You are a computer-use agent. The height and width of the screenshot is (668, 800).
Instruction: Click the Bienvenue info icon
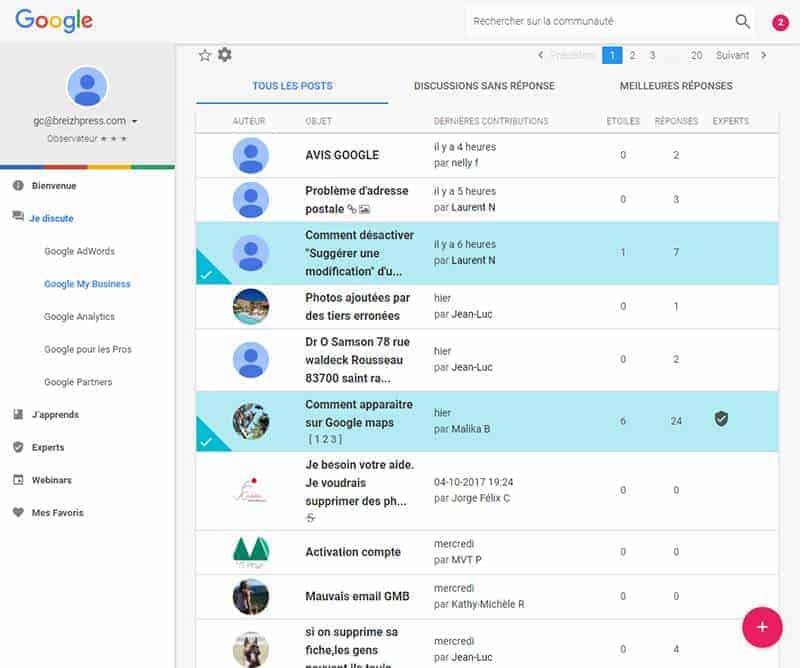18,185
